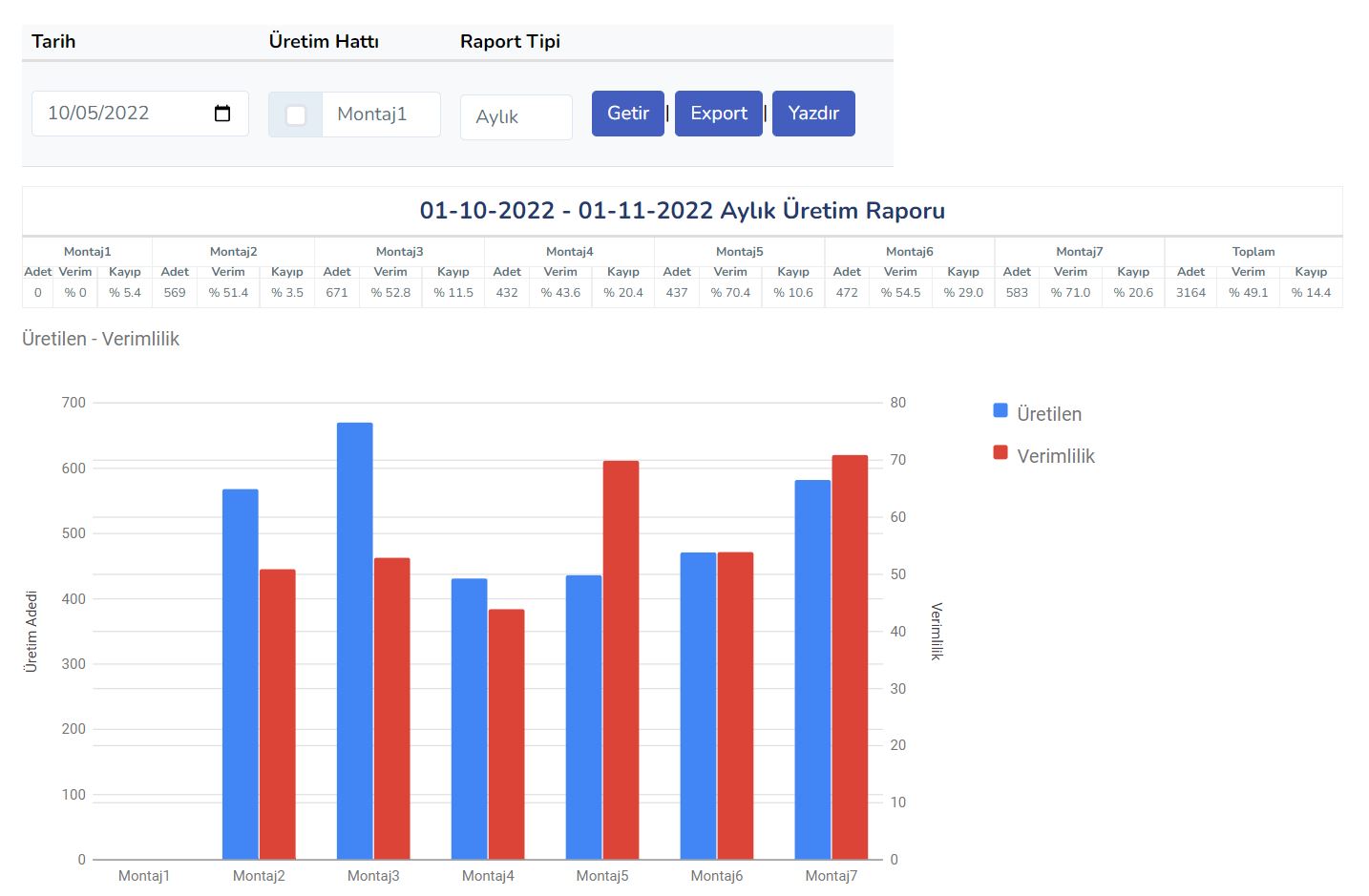Select the blue Montaj3 production bar

pos(354,640)
